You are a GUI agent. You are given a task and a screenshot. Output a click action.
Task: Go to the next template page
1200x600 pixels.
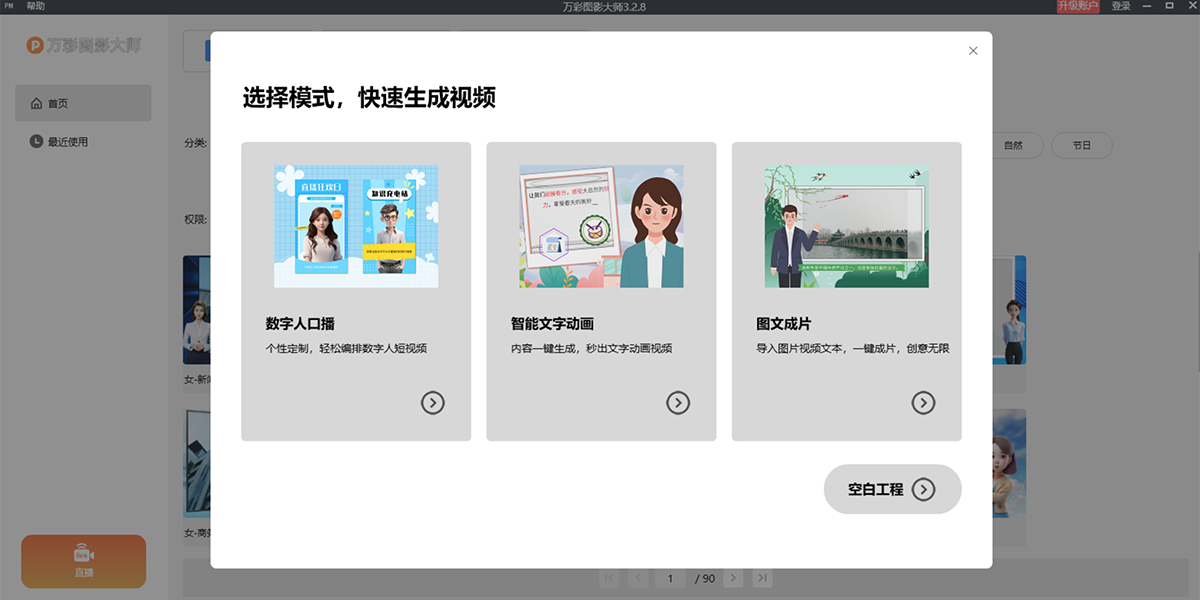tap(733, 578)
